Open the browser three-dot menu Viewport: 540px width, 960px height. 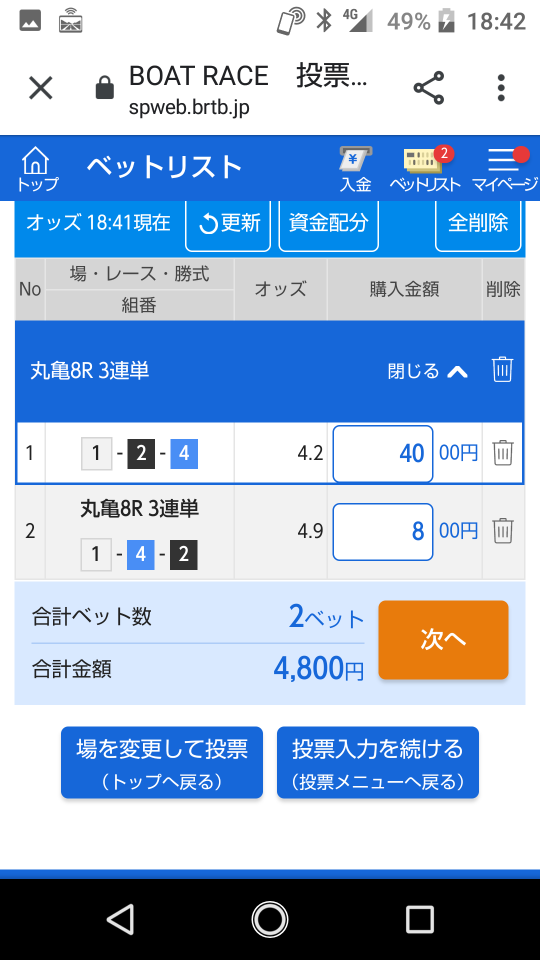pos(501,88)
